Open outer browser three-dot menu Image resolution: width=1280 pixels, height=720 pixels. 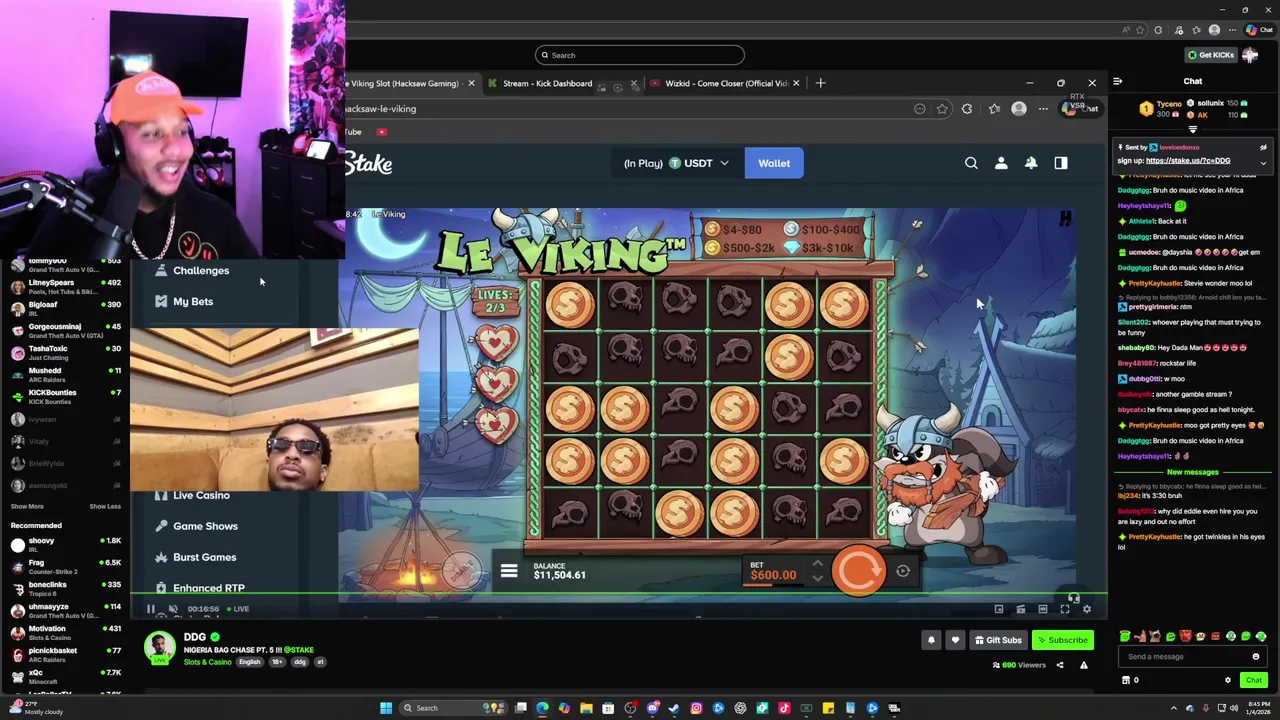(x=1233, y=30)
